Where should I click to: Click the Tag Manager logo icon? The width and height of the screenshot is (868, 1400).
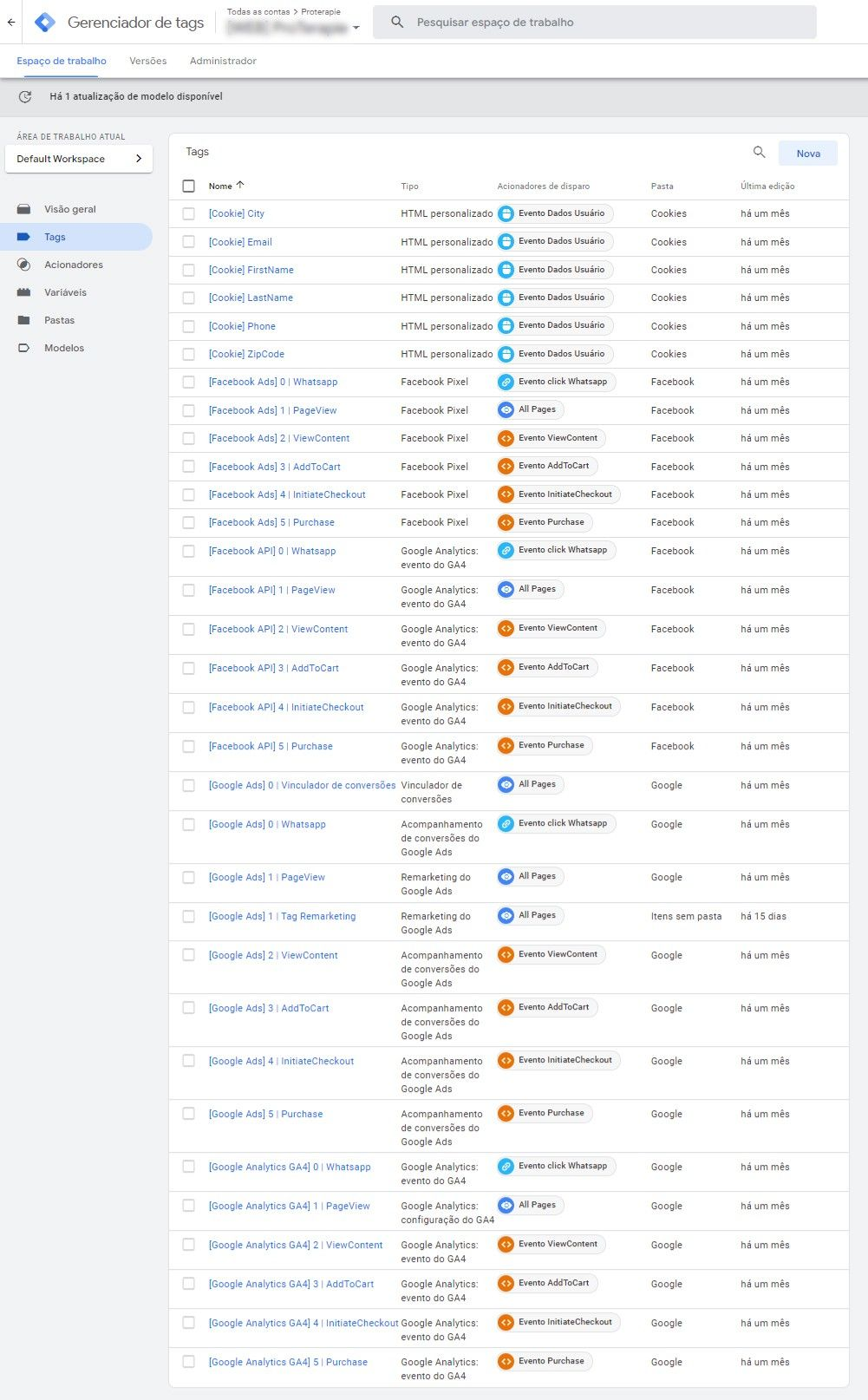[x=44, y=23]
